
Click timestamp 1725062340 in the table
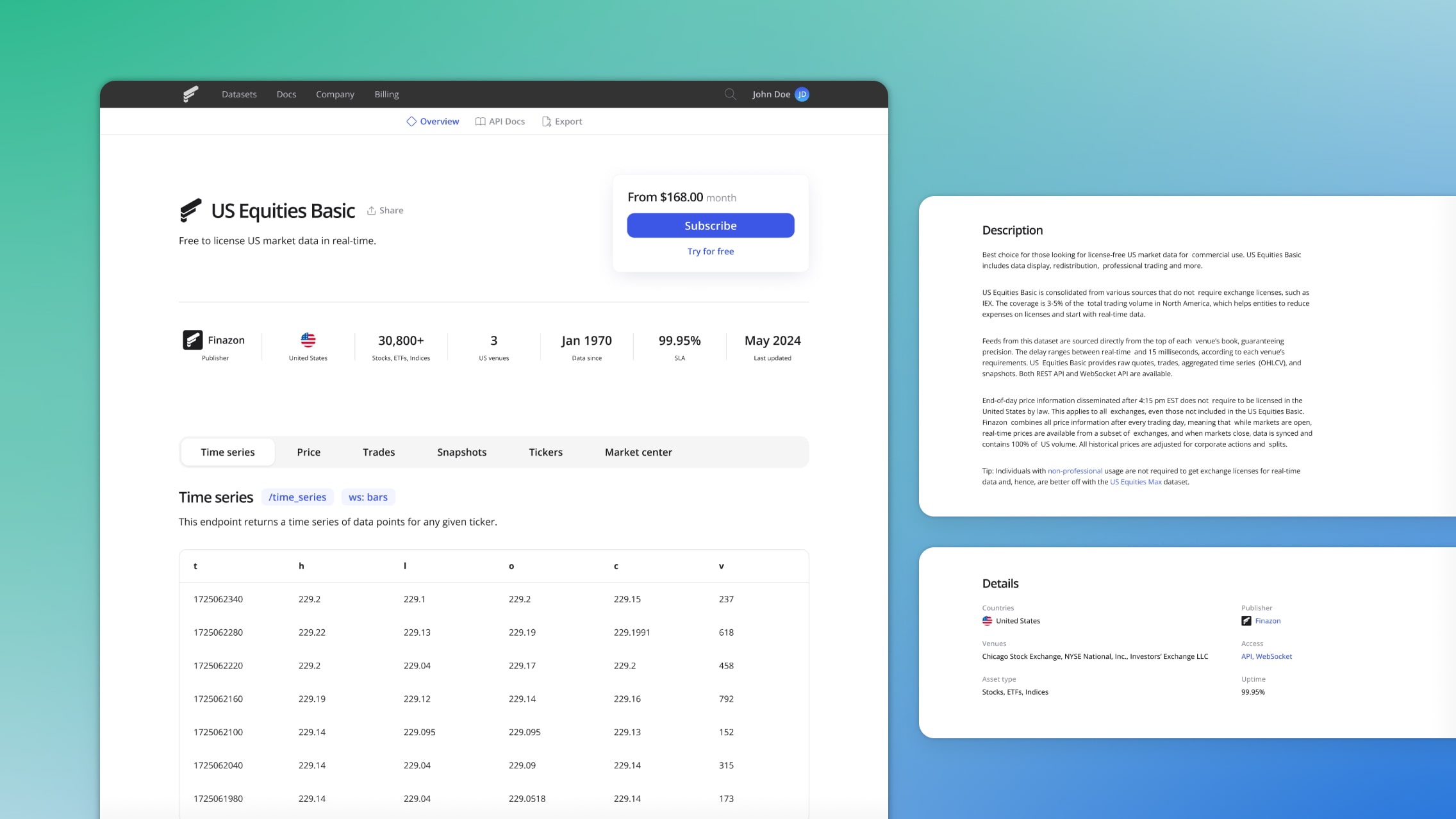click(x=218, y=599)
